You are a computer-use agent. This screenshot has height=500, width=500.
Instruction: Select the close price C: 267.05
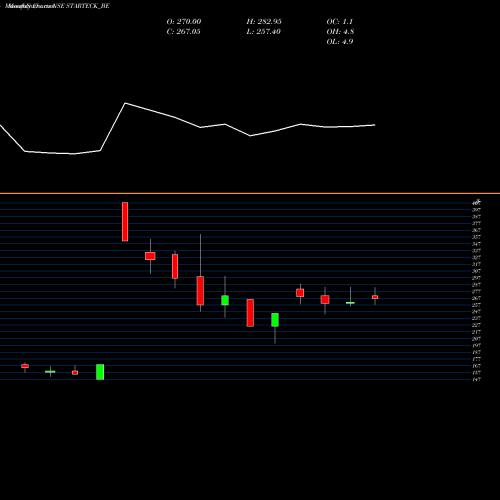coord(183,32)
